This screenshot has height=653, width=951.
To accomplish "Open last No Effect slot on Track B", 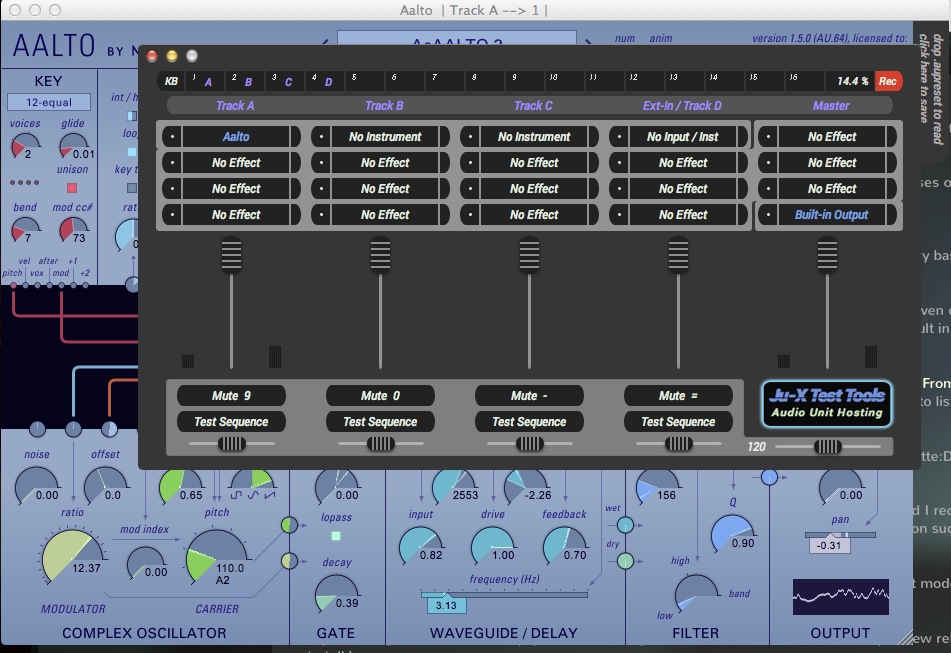I will coord(385,215).
